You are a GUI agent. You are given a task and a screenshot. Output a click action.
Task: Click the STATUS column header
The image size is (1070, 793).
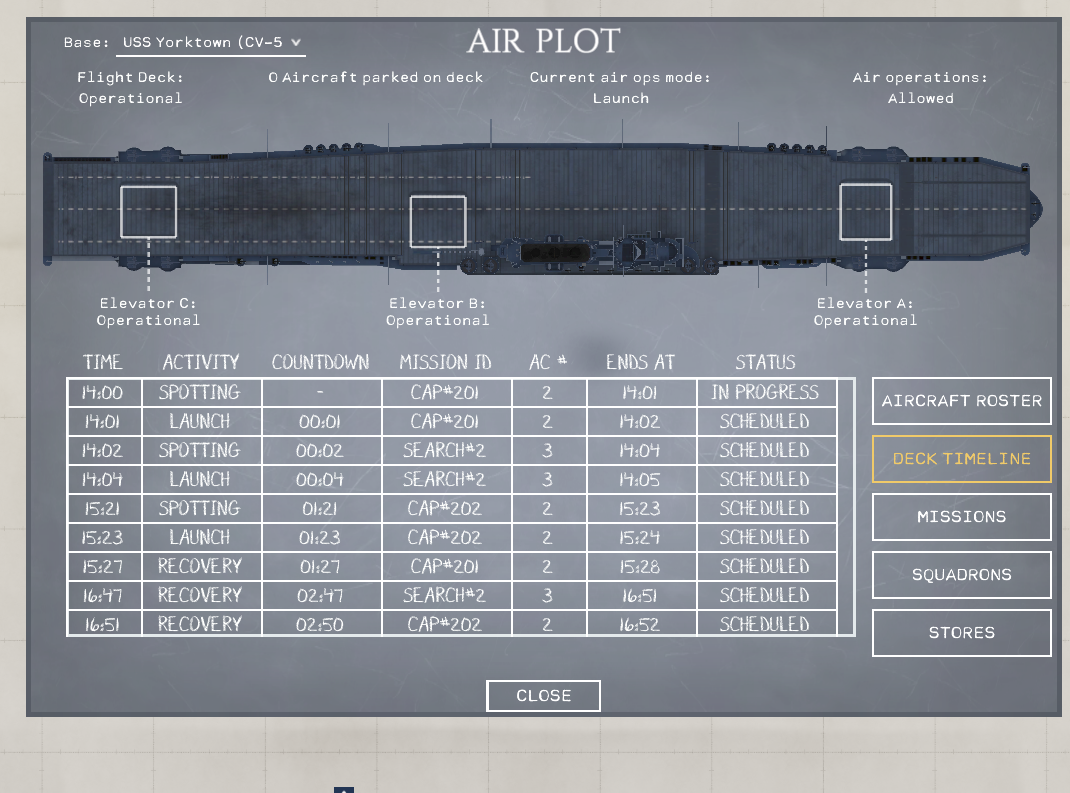coord(766,362)
